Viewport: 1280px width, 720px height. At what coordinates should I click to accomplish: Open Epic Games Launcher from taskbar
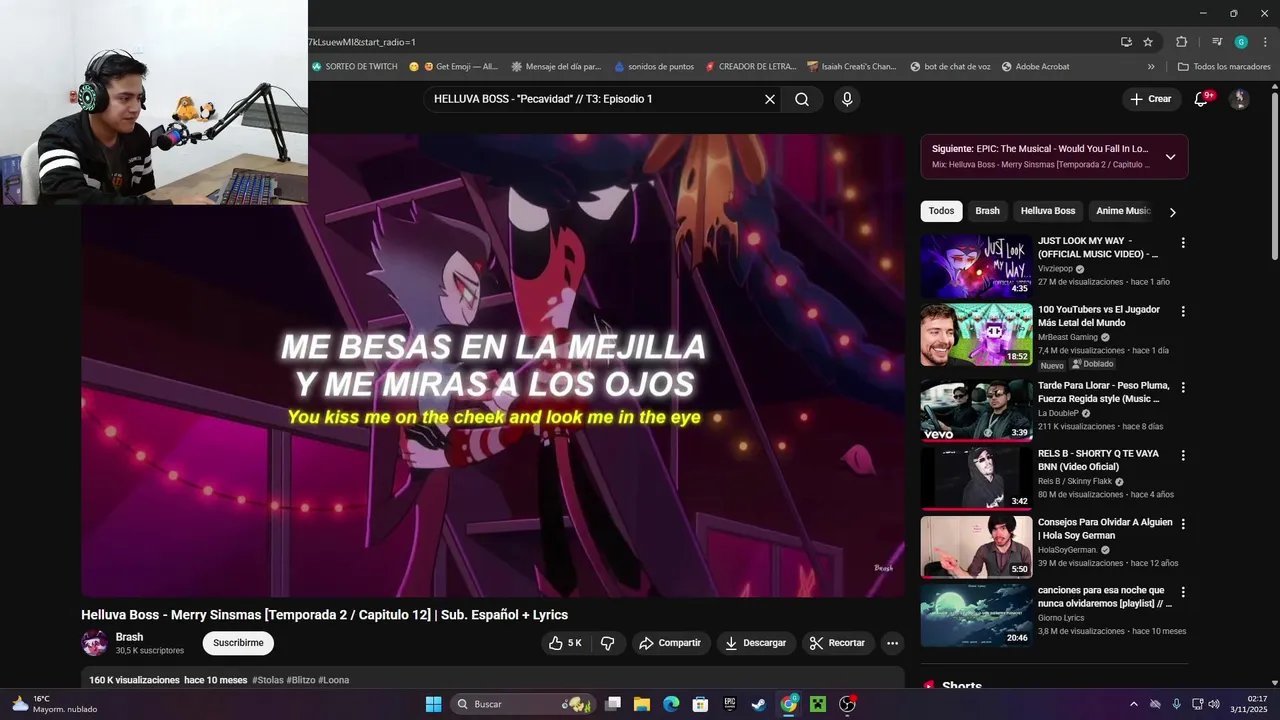730,704
